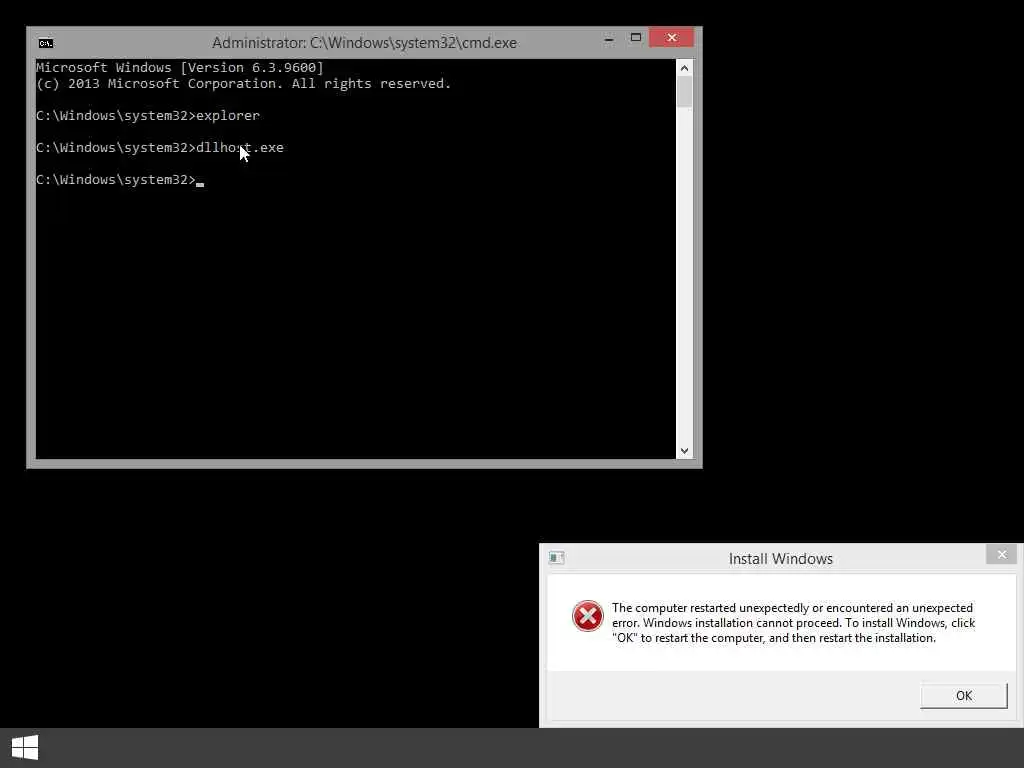1024x768 pixels.
Task: Click the active command prompt line
Action: 120,180
